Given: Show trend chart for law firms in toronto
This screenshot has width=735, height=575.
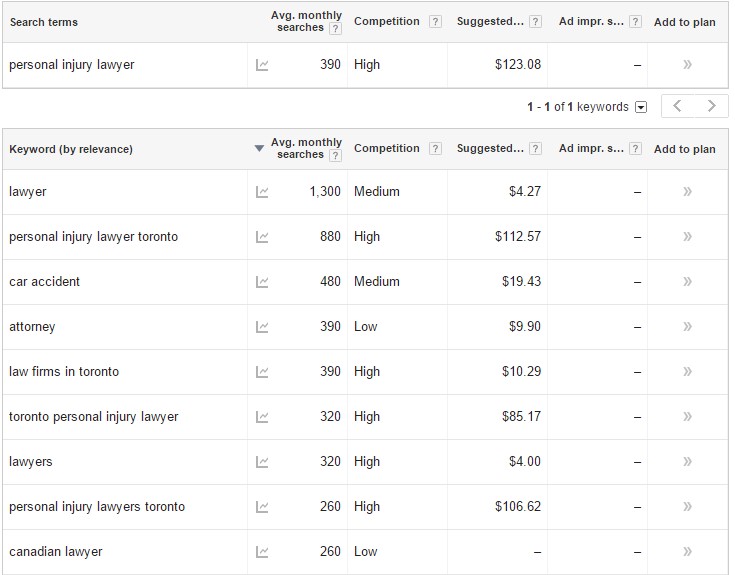Looking at the screenshot, I should (262, 372).
